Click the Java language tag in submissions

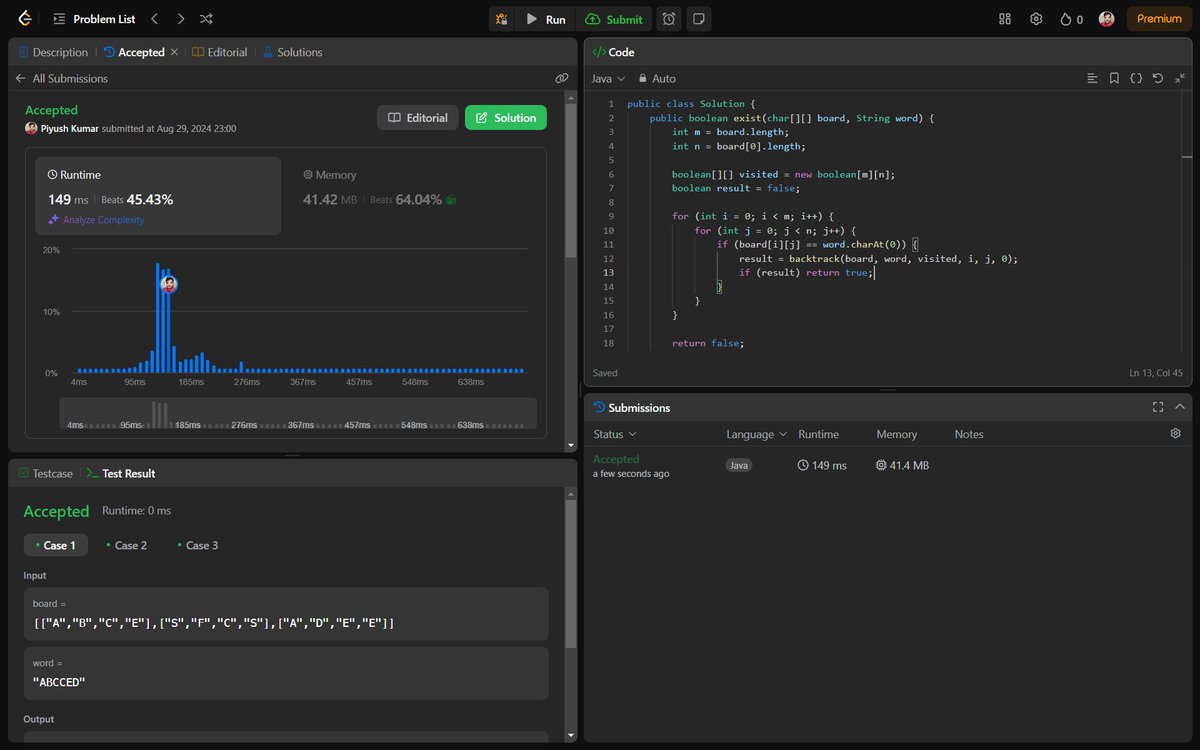pos(739,465)
